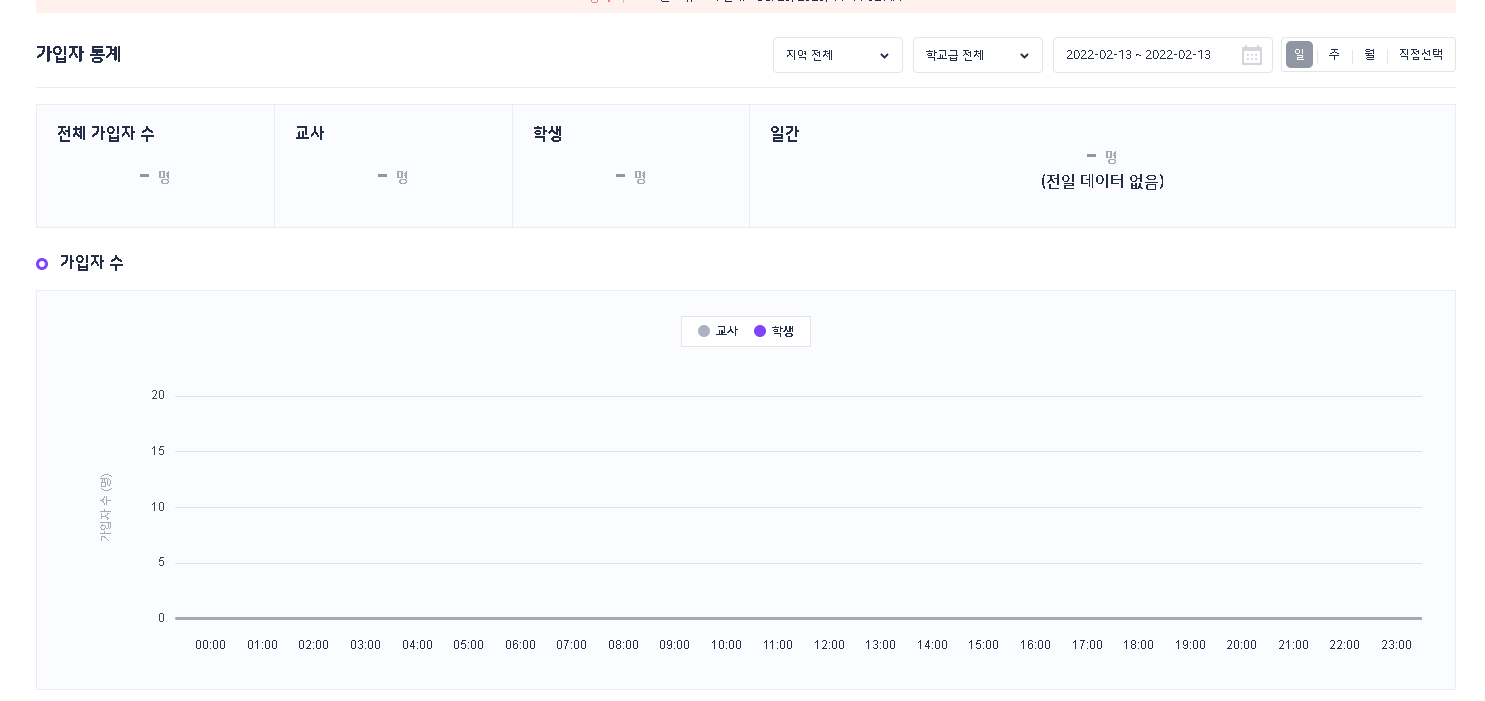Click the 가입자 통계 page heading
This screenshot has height=701, width=1485.
[79, 54]
